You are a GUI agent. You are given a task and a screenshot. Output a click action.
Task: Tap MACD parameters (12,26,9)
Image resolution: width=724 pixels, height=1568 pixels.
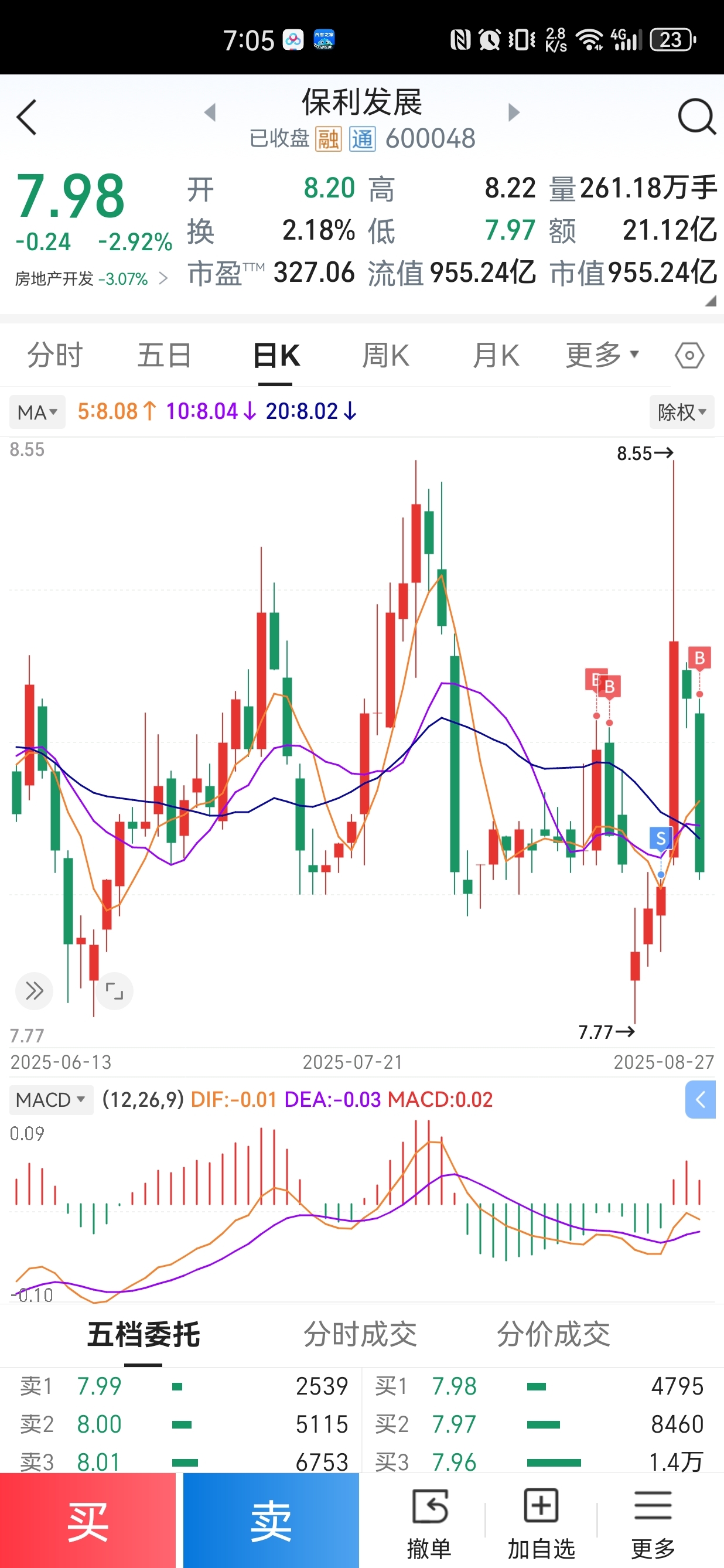(x=143, y=1099)
